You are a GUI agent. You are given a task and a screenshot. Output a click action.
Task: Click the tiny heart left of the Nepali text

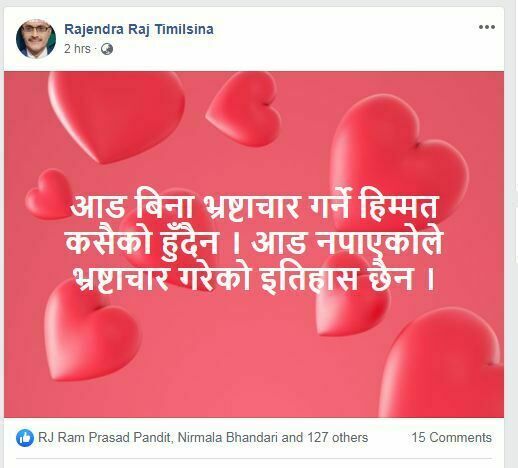coord(47,194)
